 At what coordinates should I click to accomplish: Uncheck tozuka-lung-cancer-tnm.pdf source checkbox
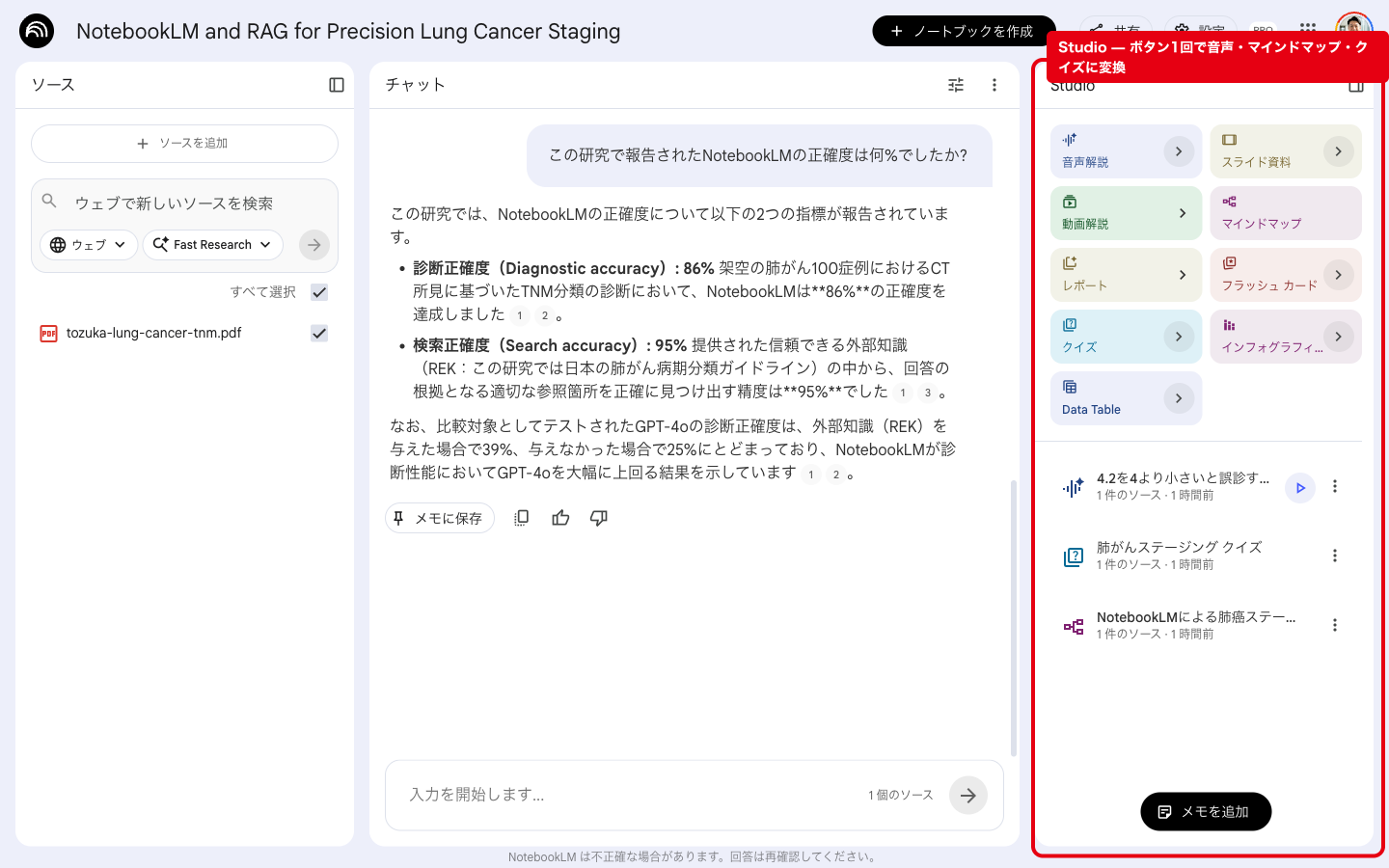(x=319, y=334)
